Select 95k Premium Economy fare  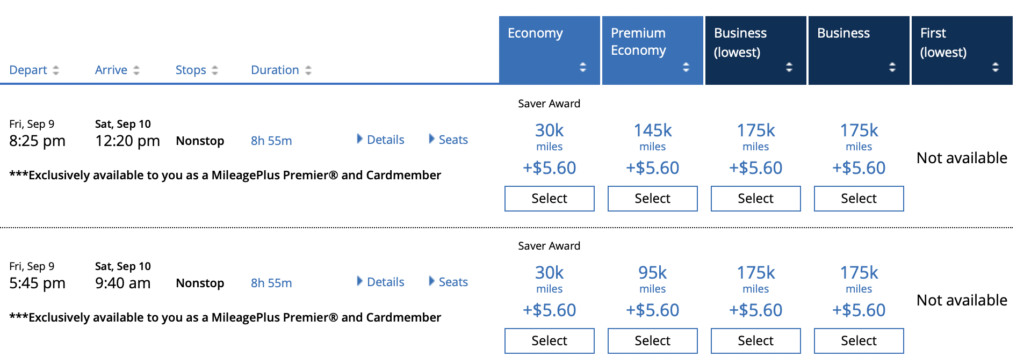pos(652,341)
